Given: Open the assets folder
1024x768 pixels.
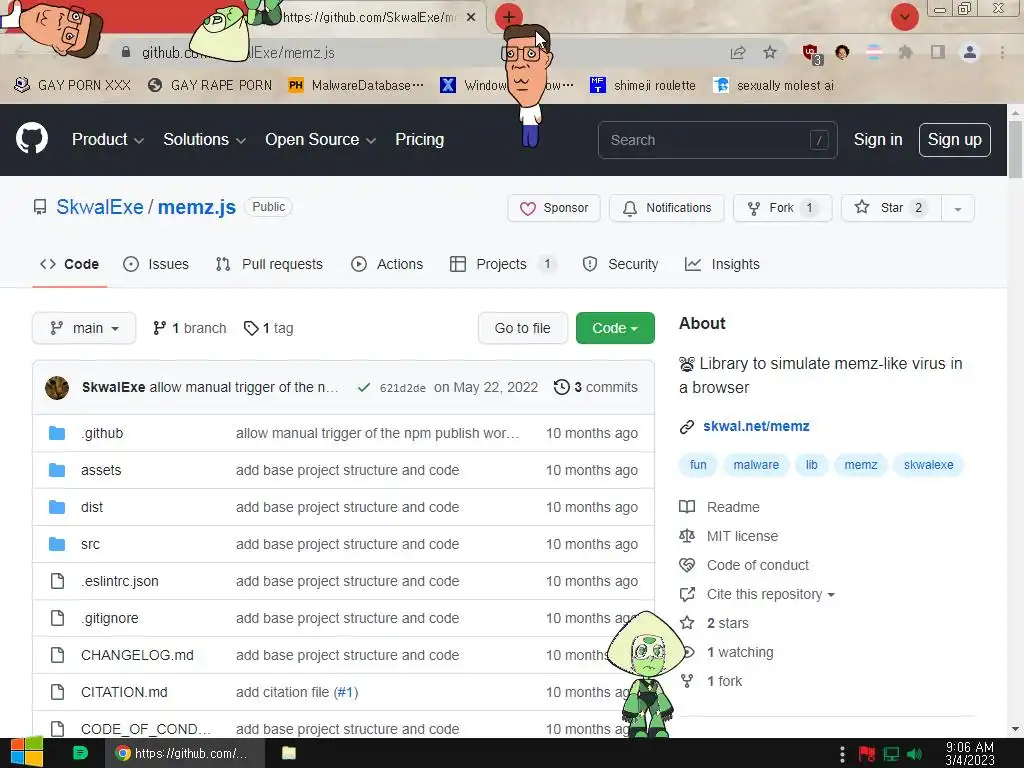Looking at the screenshot, I should (101, 470).
